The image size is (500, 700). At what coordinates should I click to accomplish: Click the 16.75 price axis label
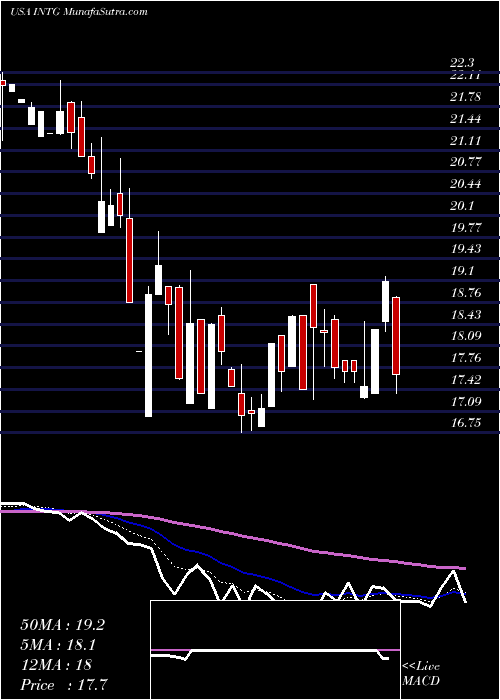pos(466,422)
